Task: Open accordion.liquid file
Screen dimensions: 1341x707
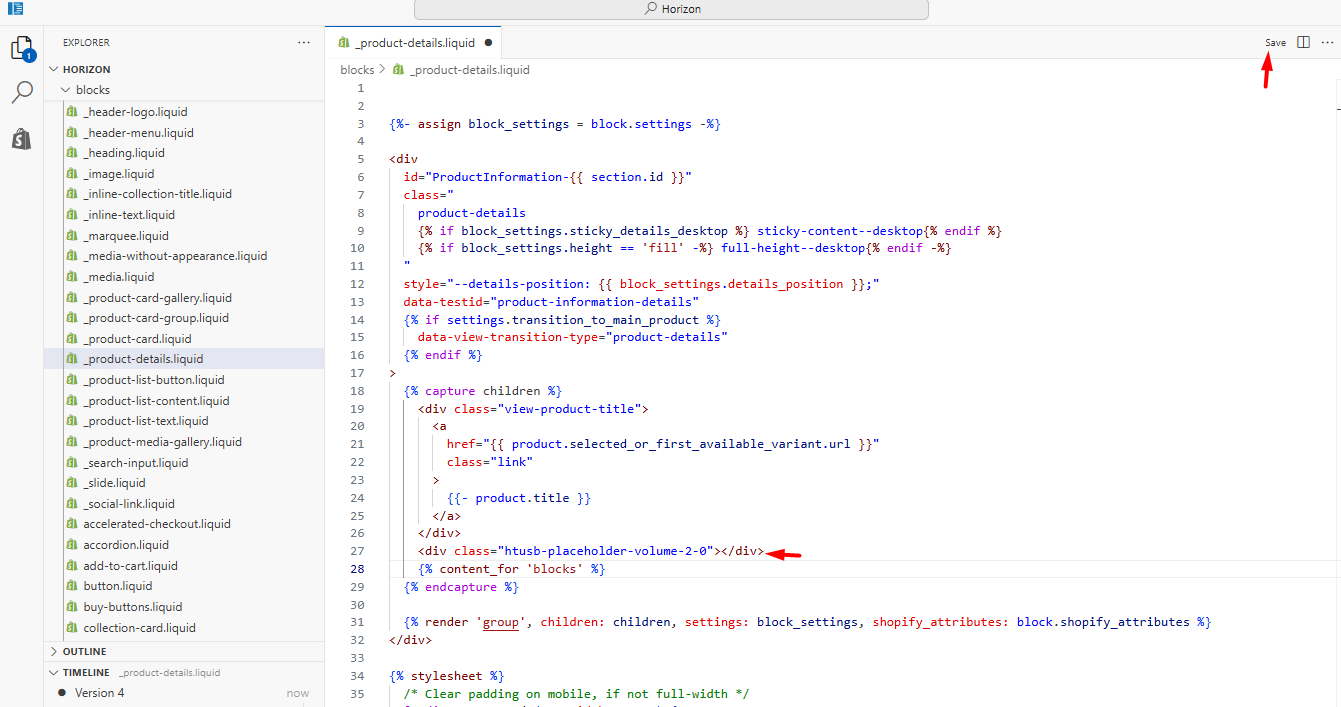Action: pos(126,545)
